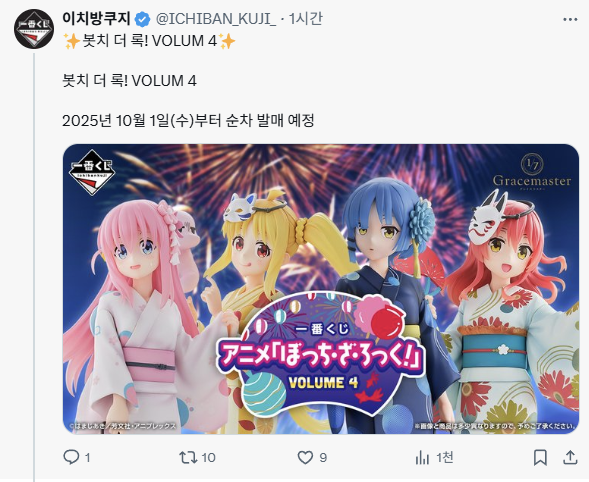Click the blue verified badge
The height and width of the screenshot is (482, 589).
tap(143, 19)
